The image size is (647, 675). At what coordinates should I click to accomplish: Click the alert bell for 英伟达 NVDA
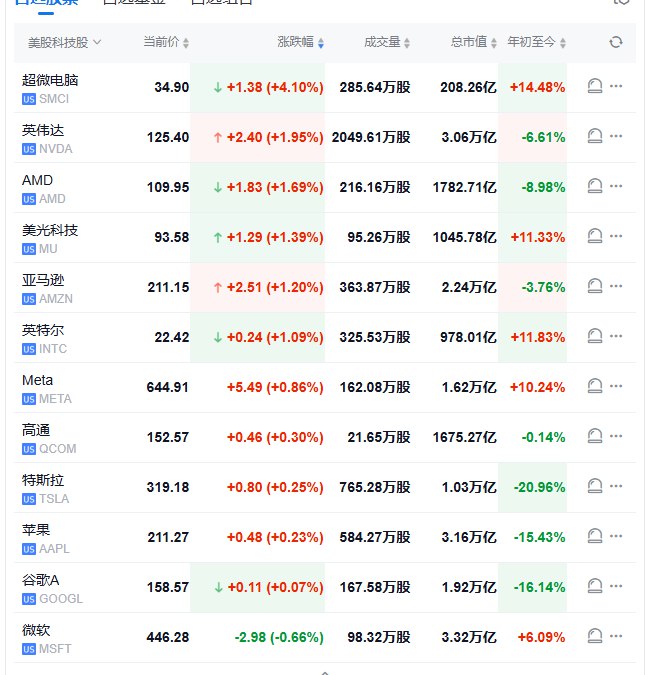[594, 137]
